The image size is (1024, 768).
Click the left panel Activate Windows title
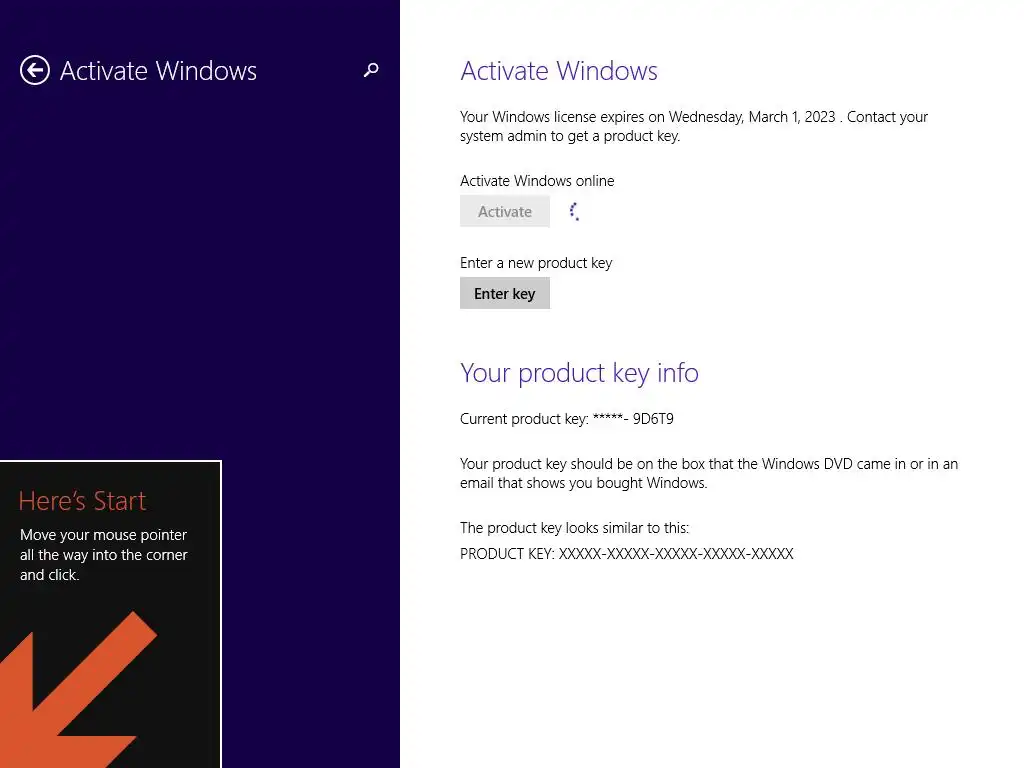[158, 71]
